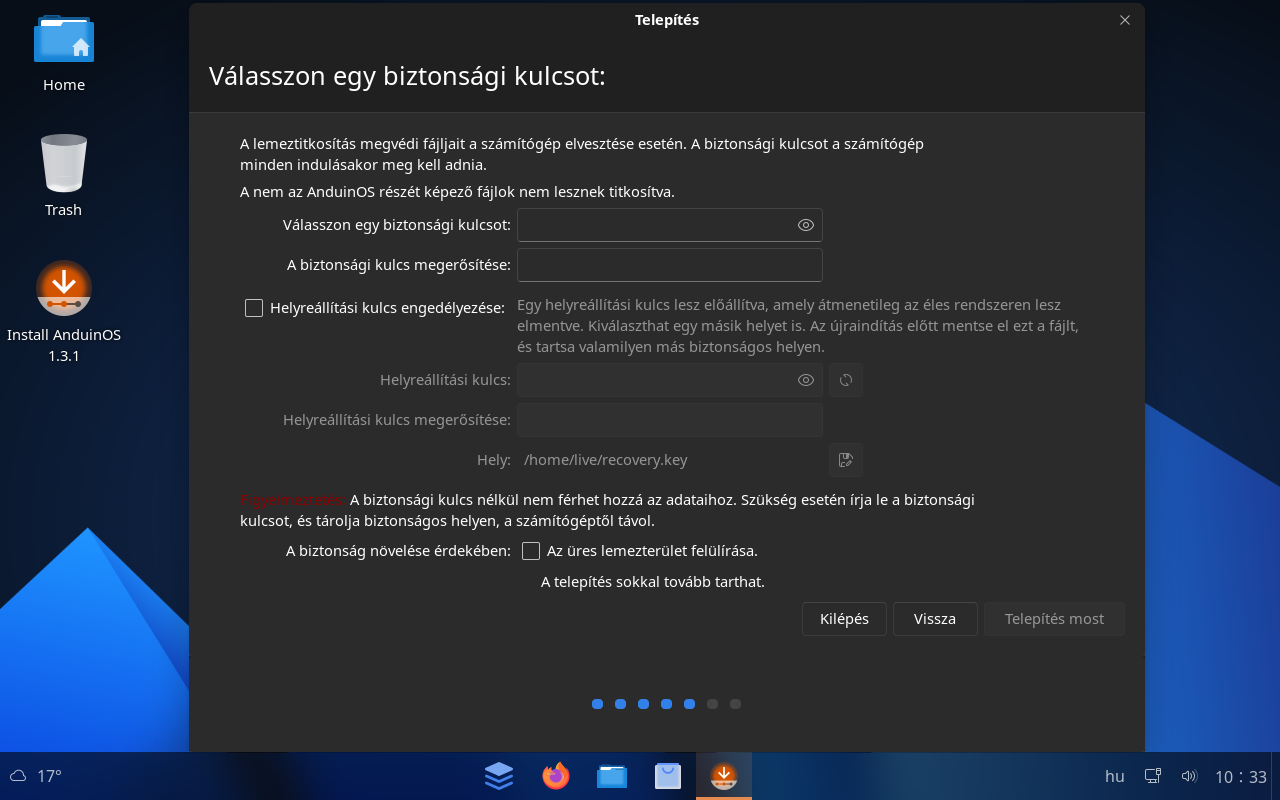The width and height of the screenshot is (1280, 800).
Task: Focus the Válasszon egy biztonsági kulcsot field
Action: click(669, 225)
